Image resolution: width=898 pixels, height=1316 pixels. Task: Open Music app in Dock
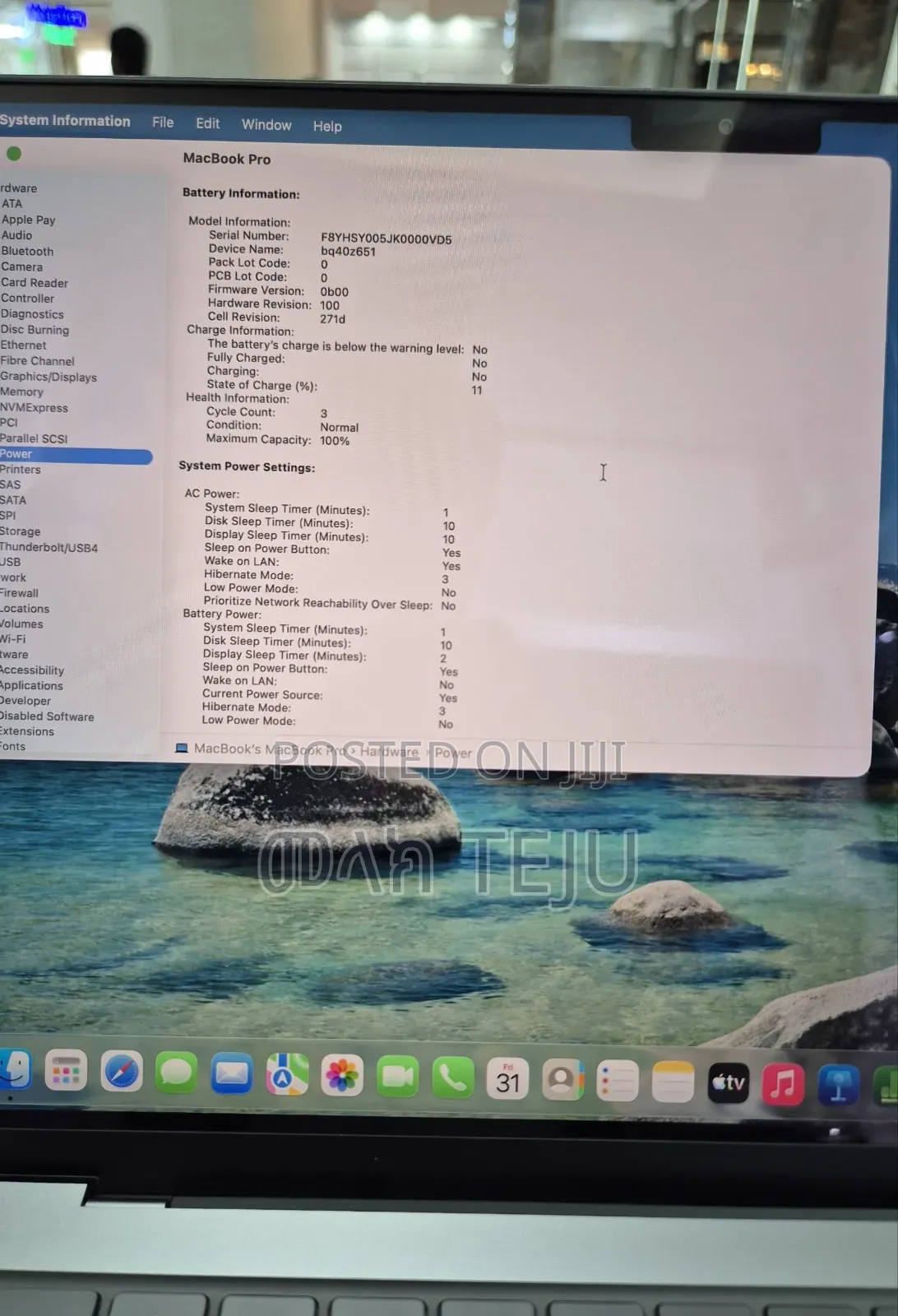[784, 1084]
